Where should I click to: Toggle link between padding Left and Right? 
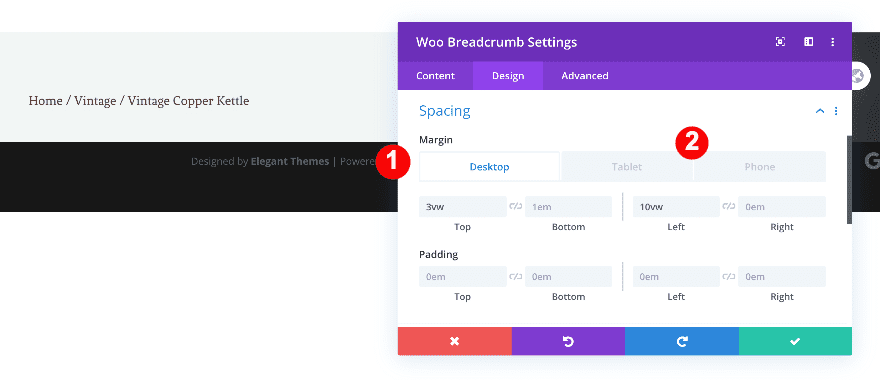click(729, 276)
